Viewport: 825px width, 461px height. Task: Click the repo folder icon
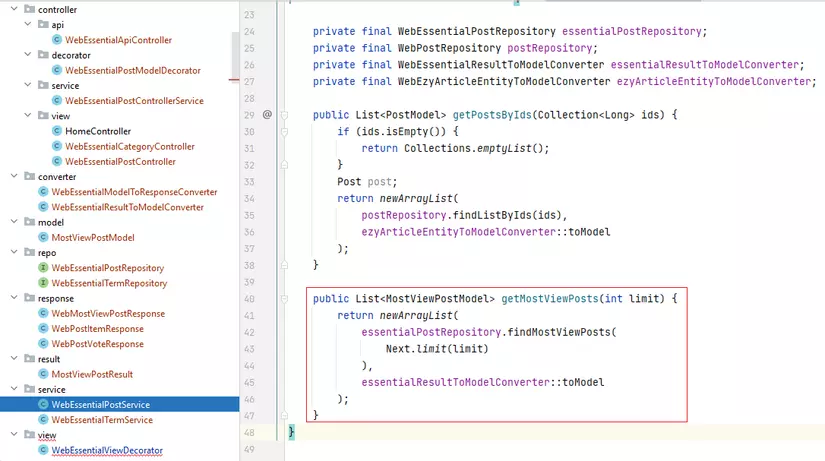29,253
